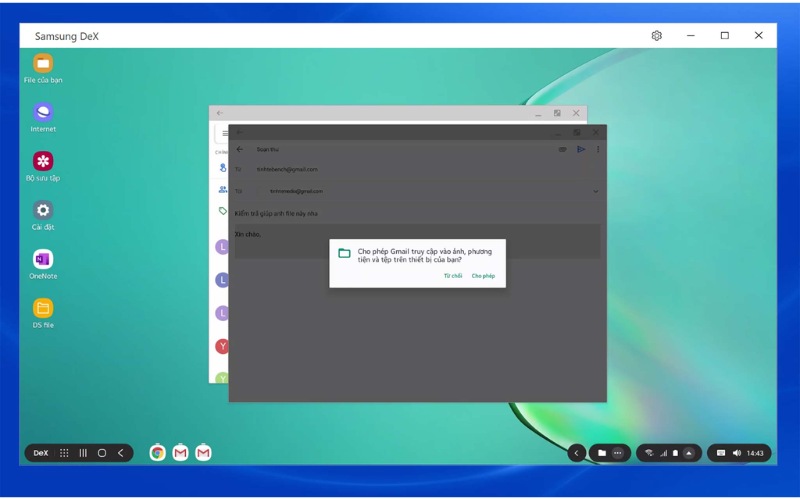
Task: Open the three-dot more menu in taskbar tray
Action: (618, 453)
